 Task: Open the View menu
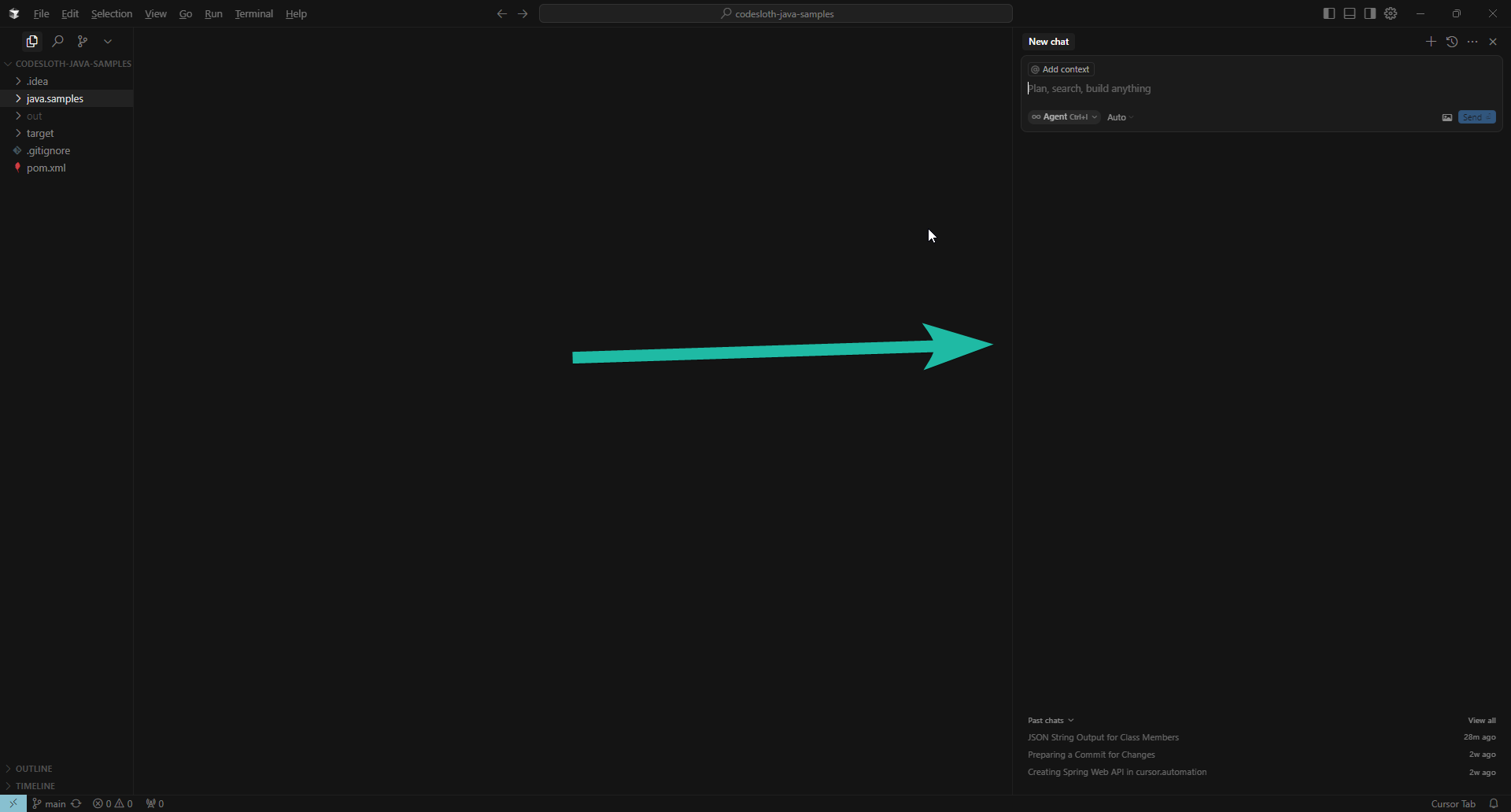[x=156, y=13]
